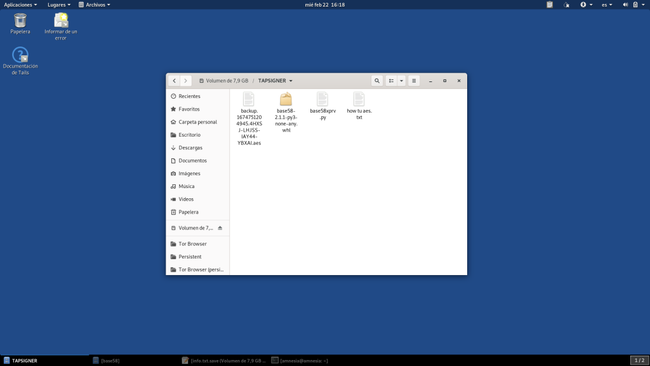Switch to the amnesia terminal window in taskbar
The height and width of the screenshot is (366, 650).
point(300,361)
